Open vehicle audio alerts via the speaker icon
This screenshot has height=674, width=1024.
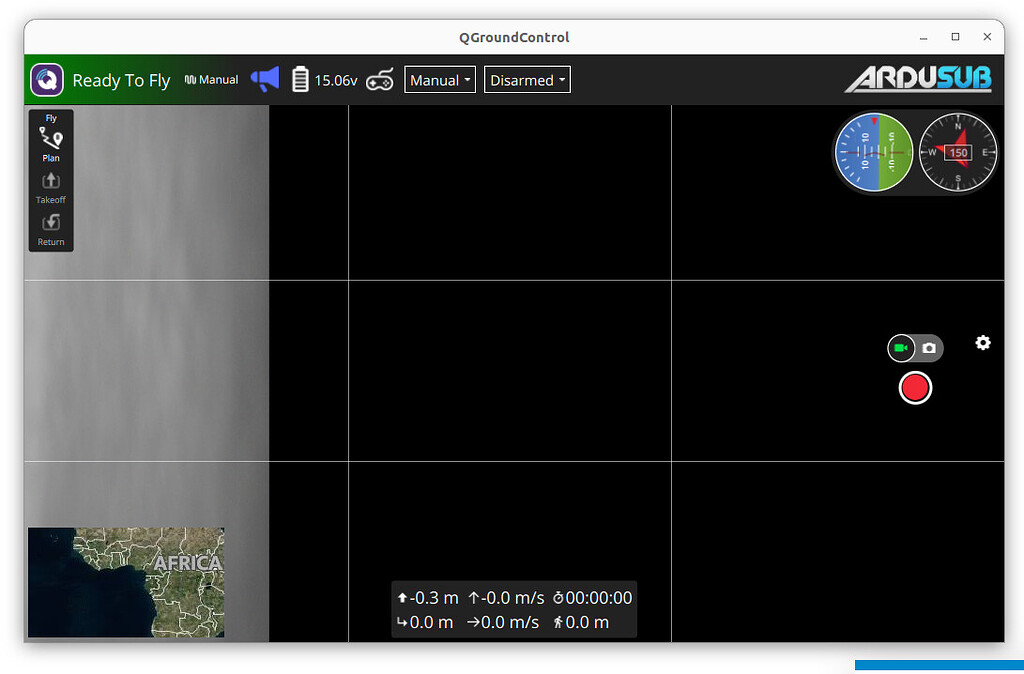(x=264, y=79)
